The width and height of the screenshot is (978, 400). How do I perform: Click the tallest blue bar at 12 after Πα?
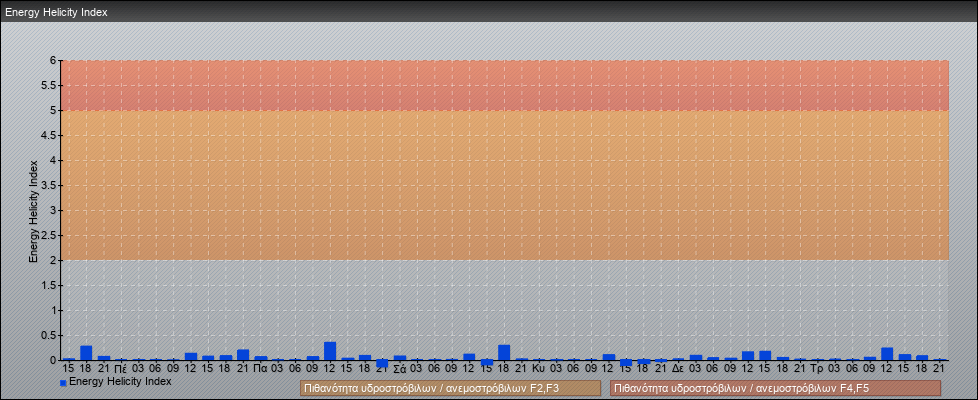330,351
